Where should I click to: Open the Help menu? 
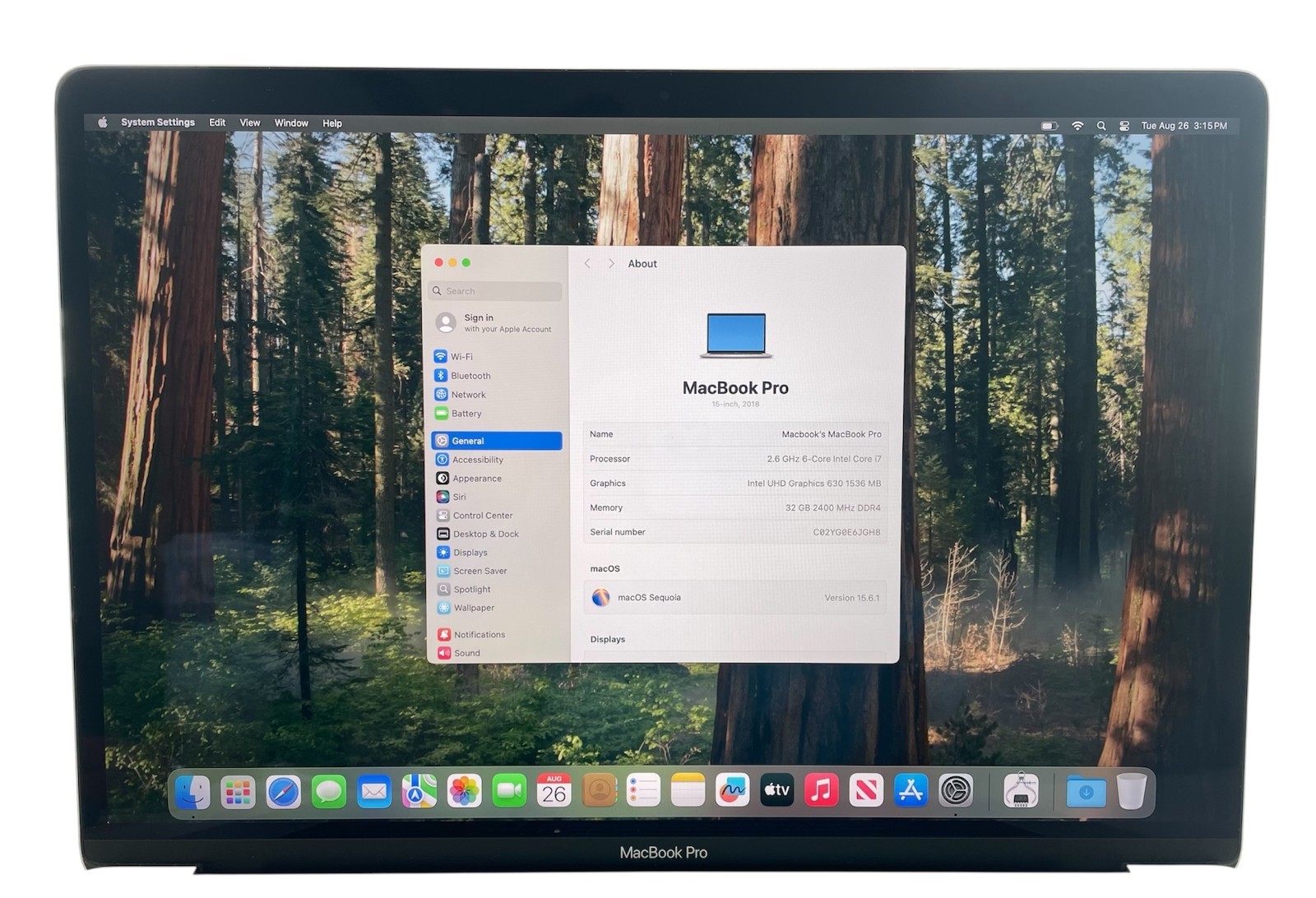[332, 123]
